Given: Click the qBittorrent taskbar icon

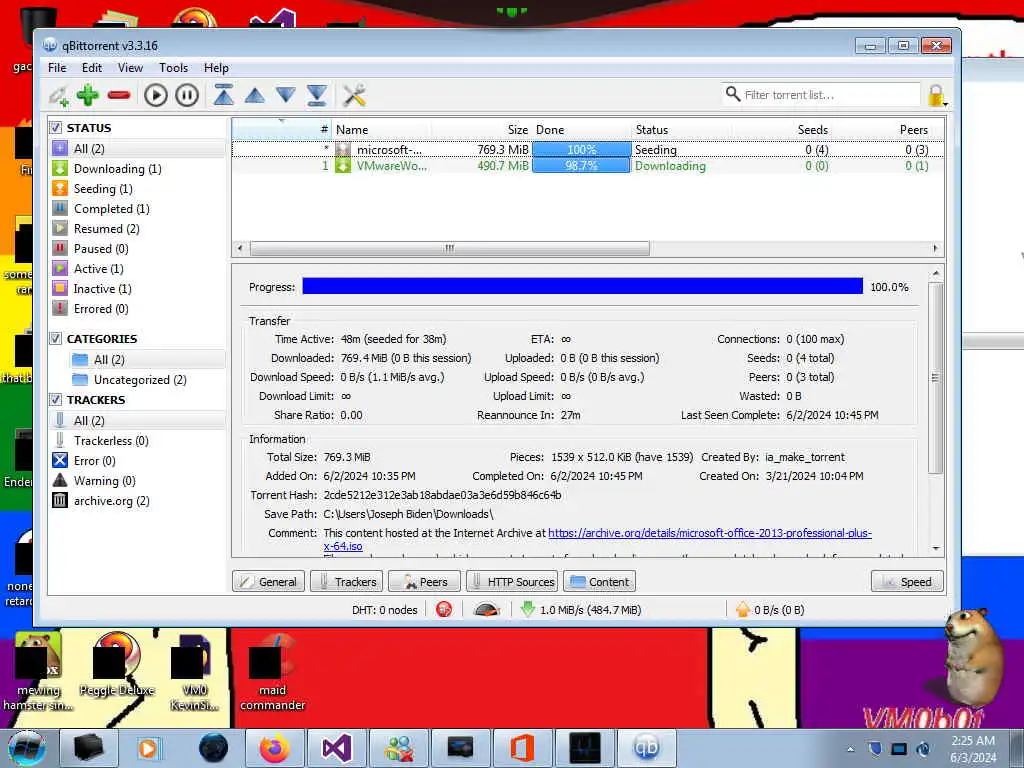Looking at the screenshot, I should pos(645,748).
